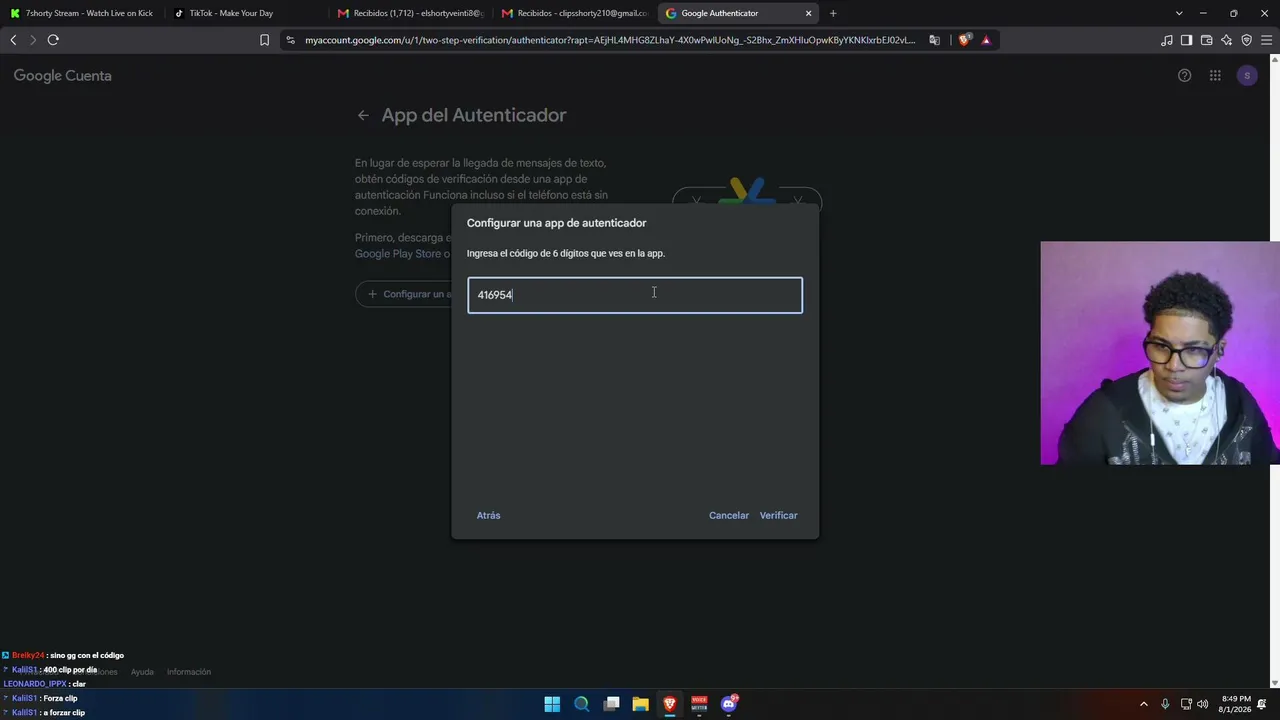
Task: Open the Windows Start menu
Action: [552, 704]
